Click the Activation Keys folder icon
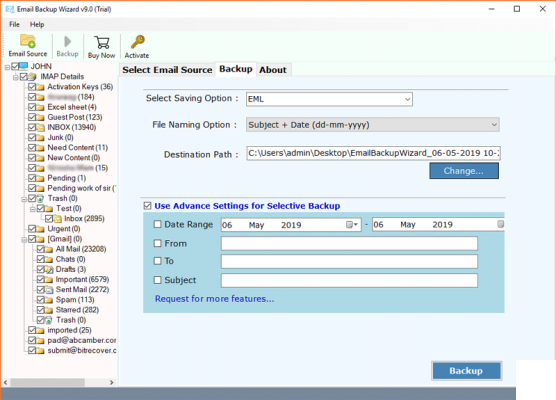The height and width of the screenshot is (400, 556). 40,87
